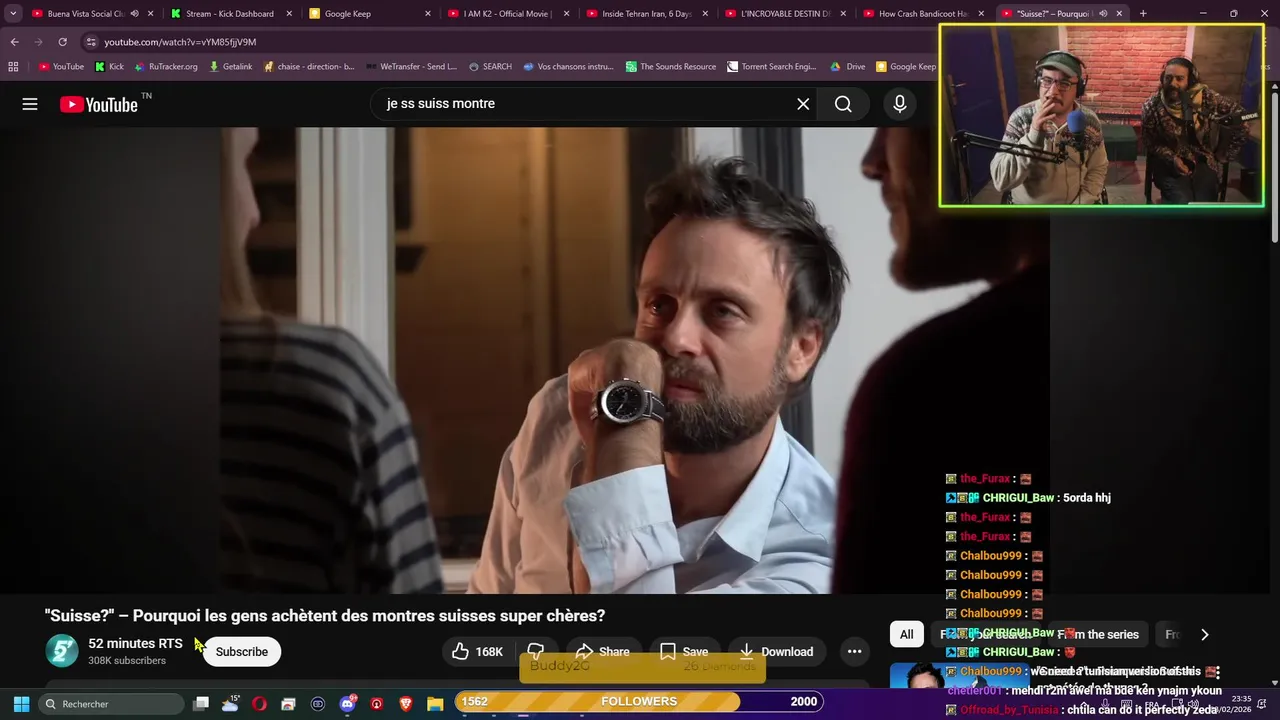Viewport: 1280px width, 720px height.
Task: Open the YouTube hamburger guide menu
Action: pyautogui.click(x=30, y=104)
